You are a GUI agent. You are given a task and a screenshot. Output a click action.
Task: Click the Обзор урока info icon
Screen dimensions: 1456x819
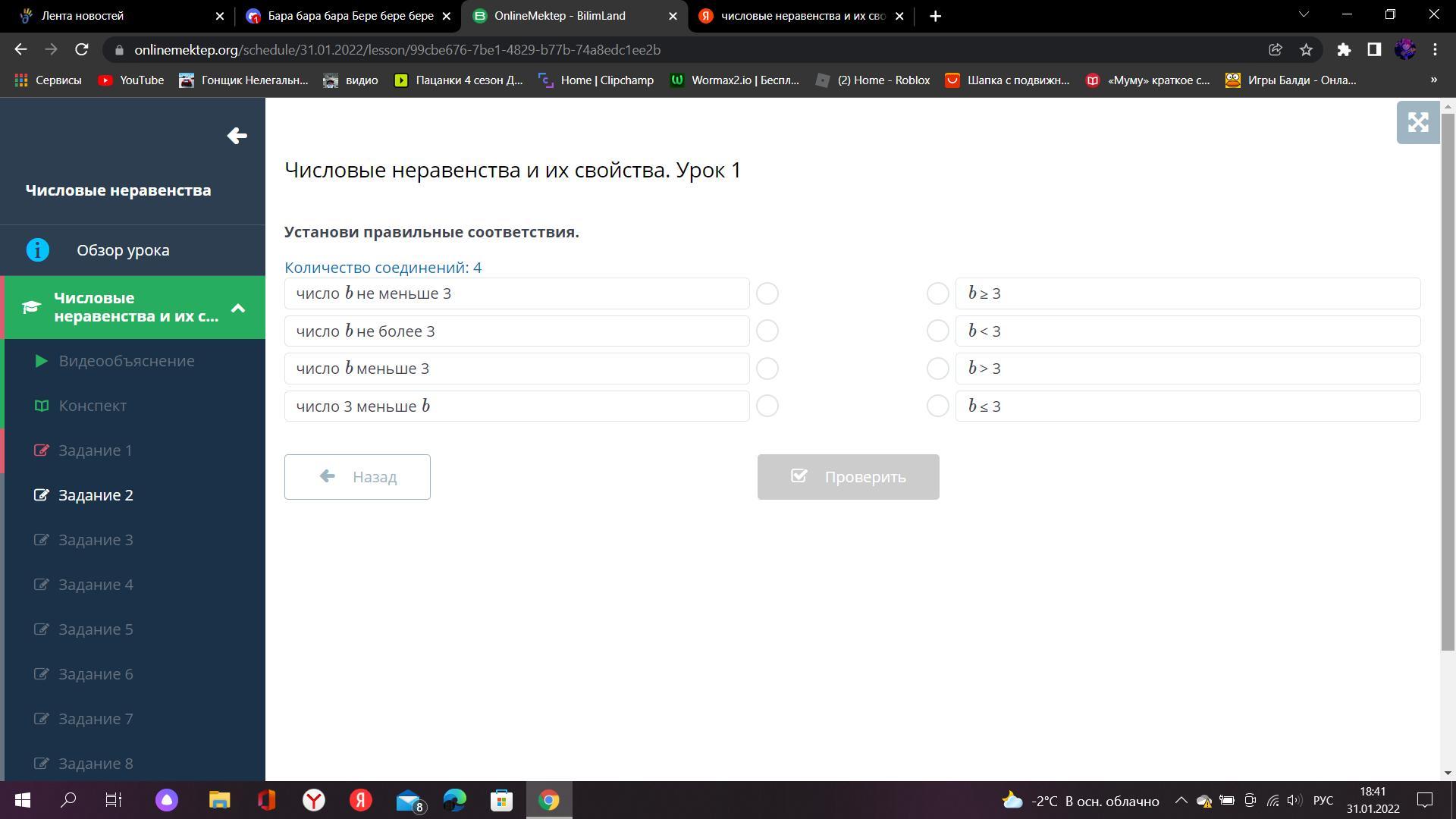(x=37, y=250)
